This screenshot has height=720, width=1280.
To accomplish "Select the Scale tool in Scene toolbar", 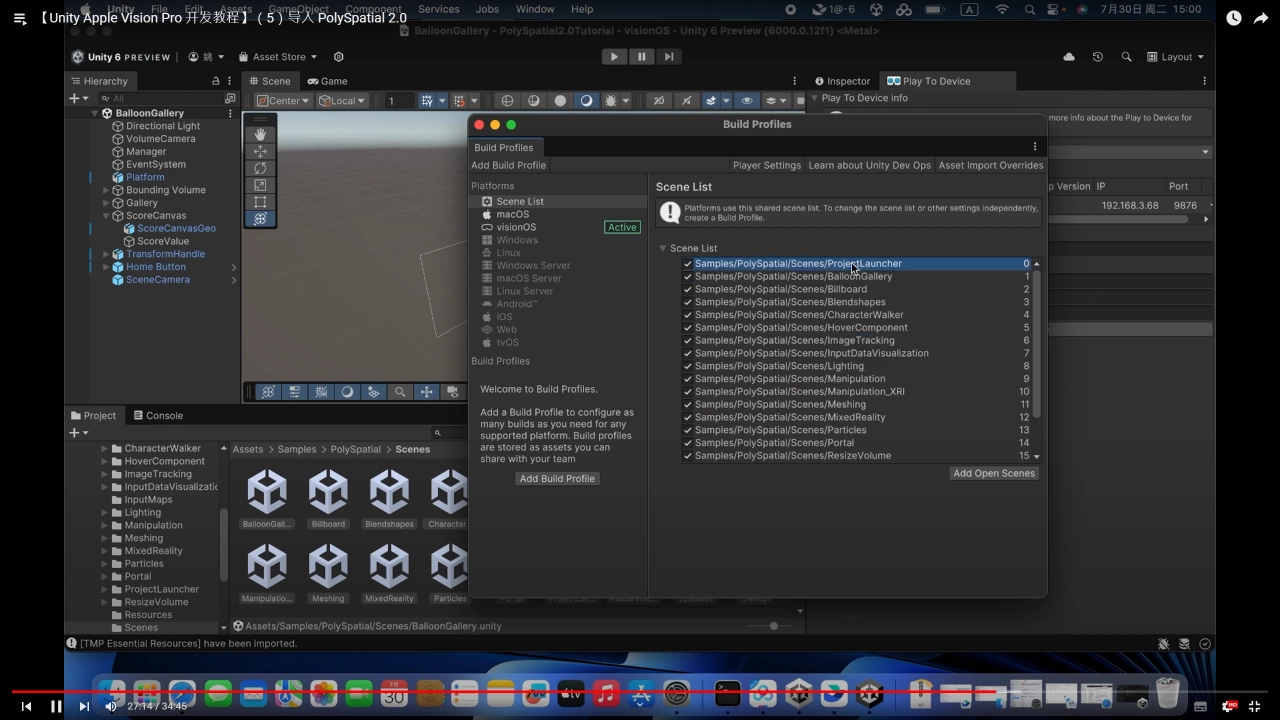I will (x=260, y=185).
